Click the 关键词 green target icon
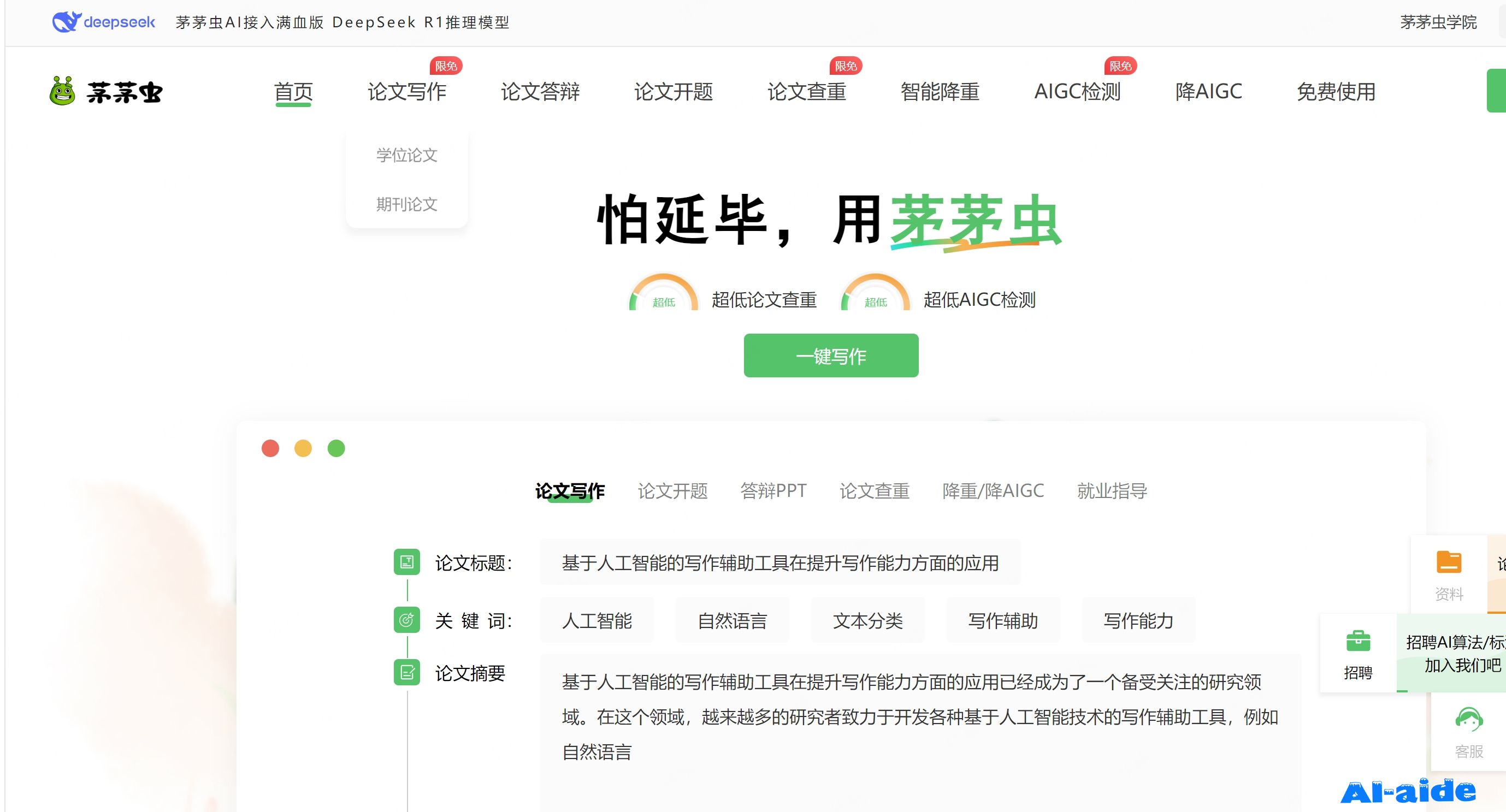This screenshot has width=1506, height=812. (x=407, y=620)
